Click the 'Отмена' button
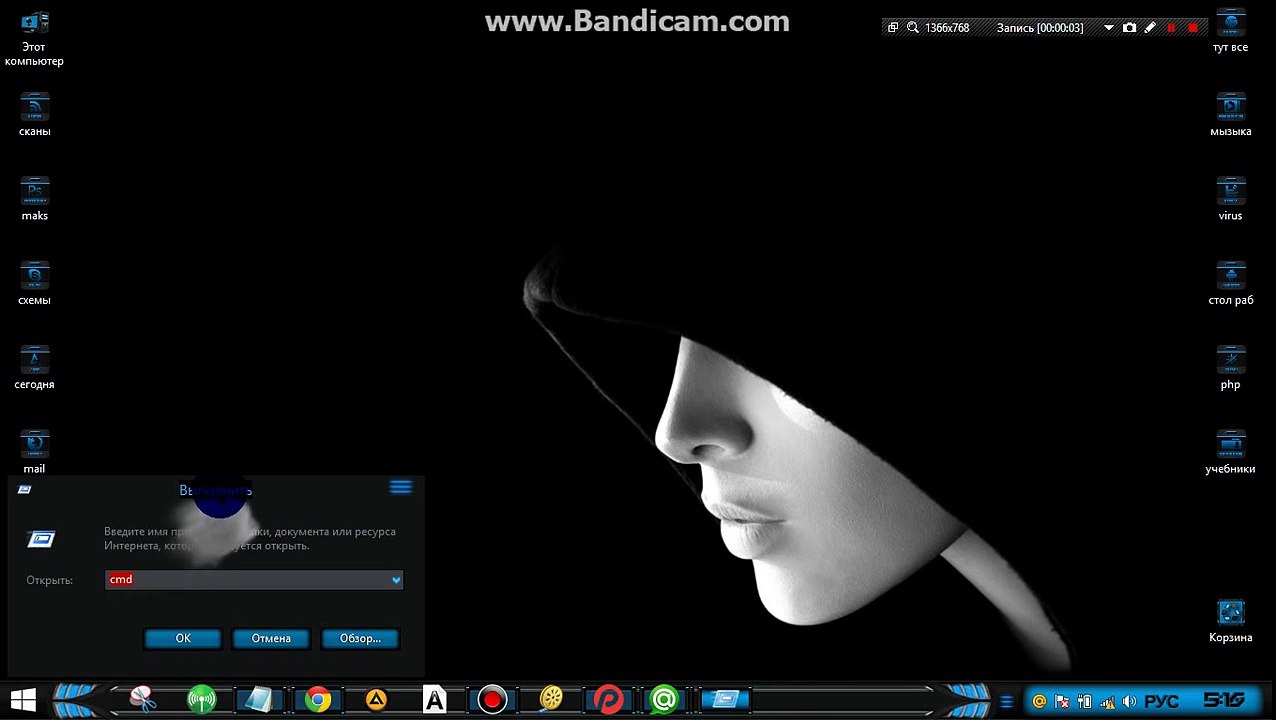The width and height of the screenshot is (1276, 720). pos(271,638)
